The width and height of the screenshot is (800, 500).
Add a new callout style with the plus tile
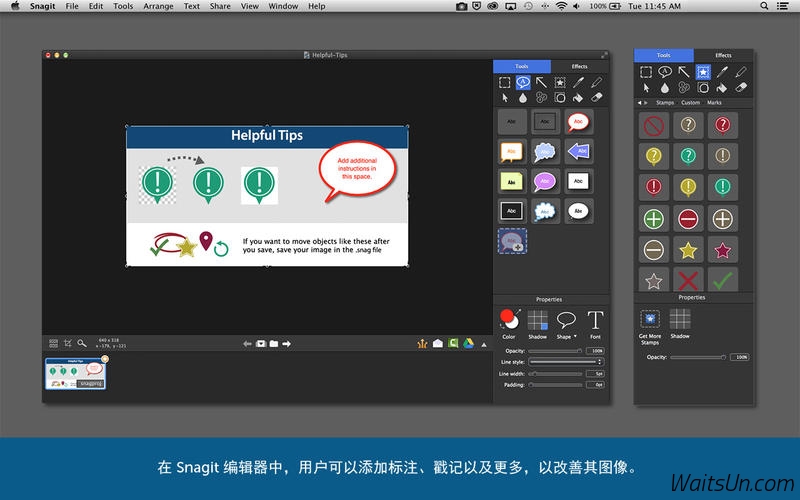click(512, 241)
